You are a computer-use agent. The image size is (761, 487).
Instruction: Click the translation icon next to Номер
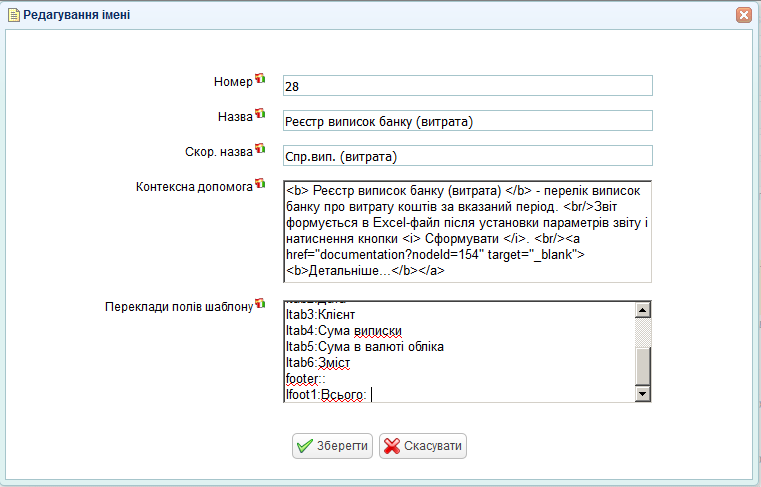(260, 78)
